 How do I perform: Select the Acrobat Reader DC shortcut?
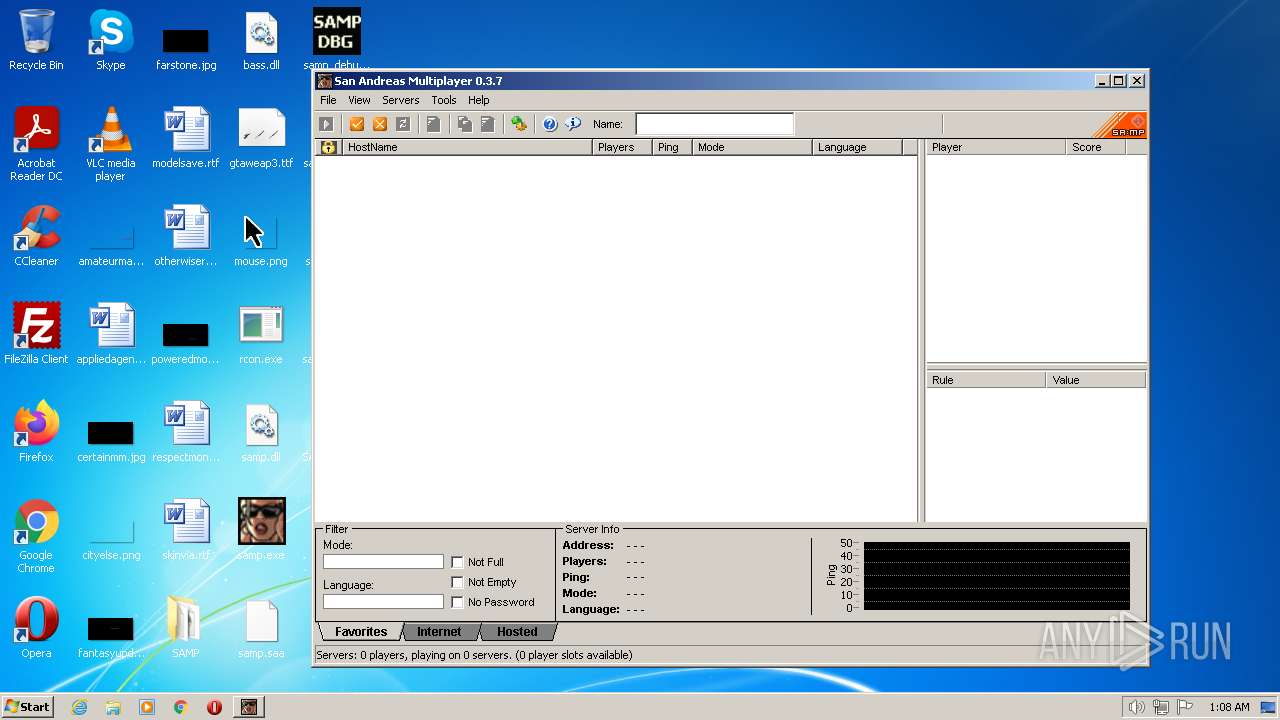pos(36,144)
